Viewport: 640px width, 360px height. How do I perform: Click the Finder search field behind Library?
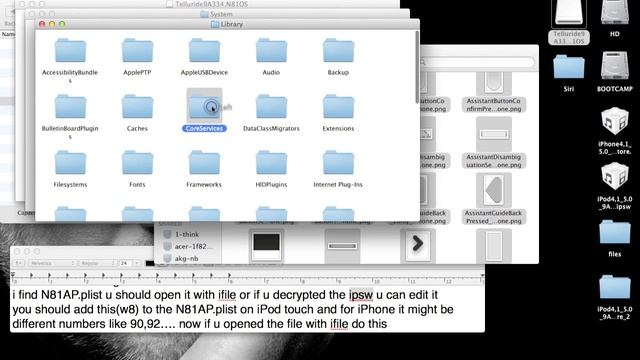point(477,62)
